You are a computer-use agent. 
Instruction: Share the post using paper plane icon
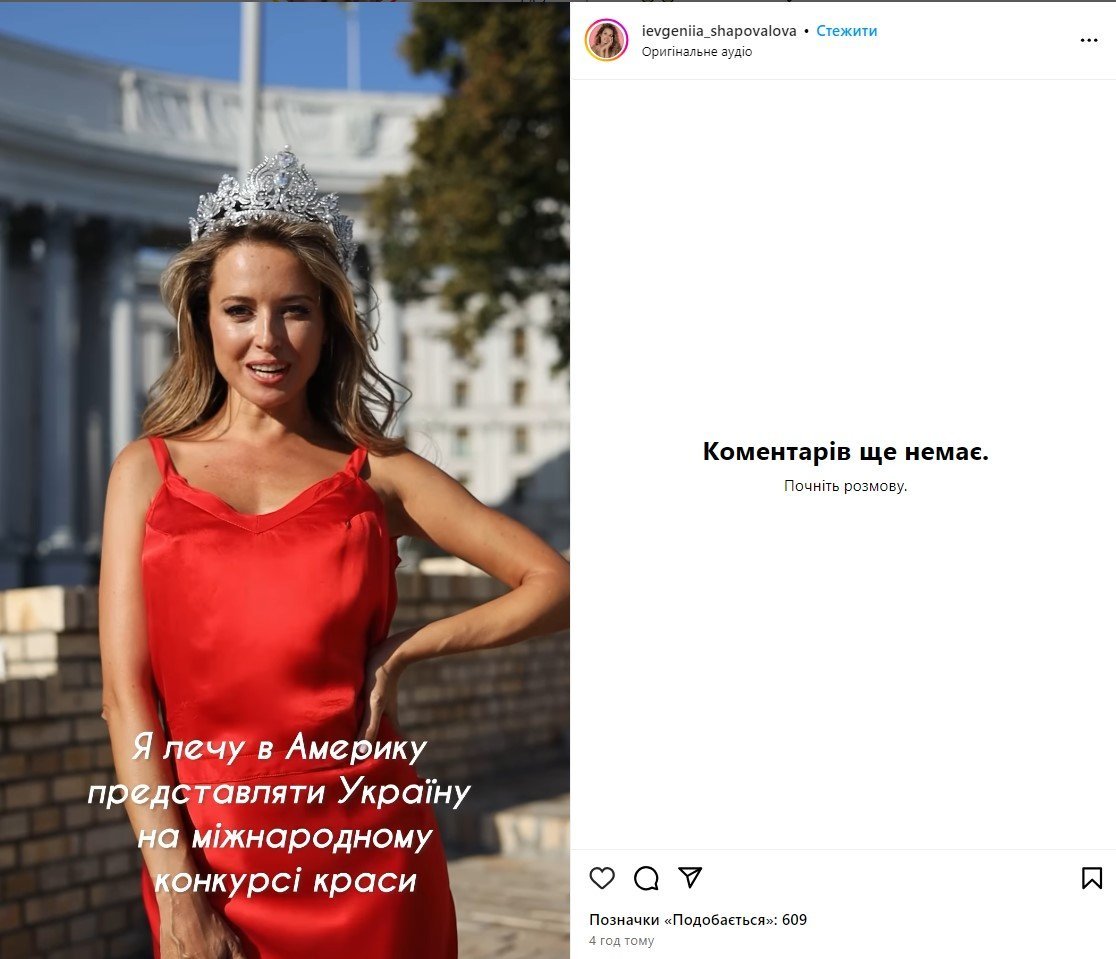click(690, 877)
